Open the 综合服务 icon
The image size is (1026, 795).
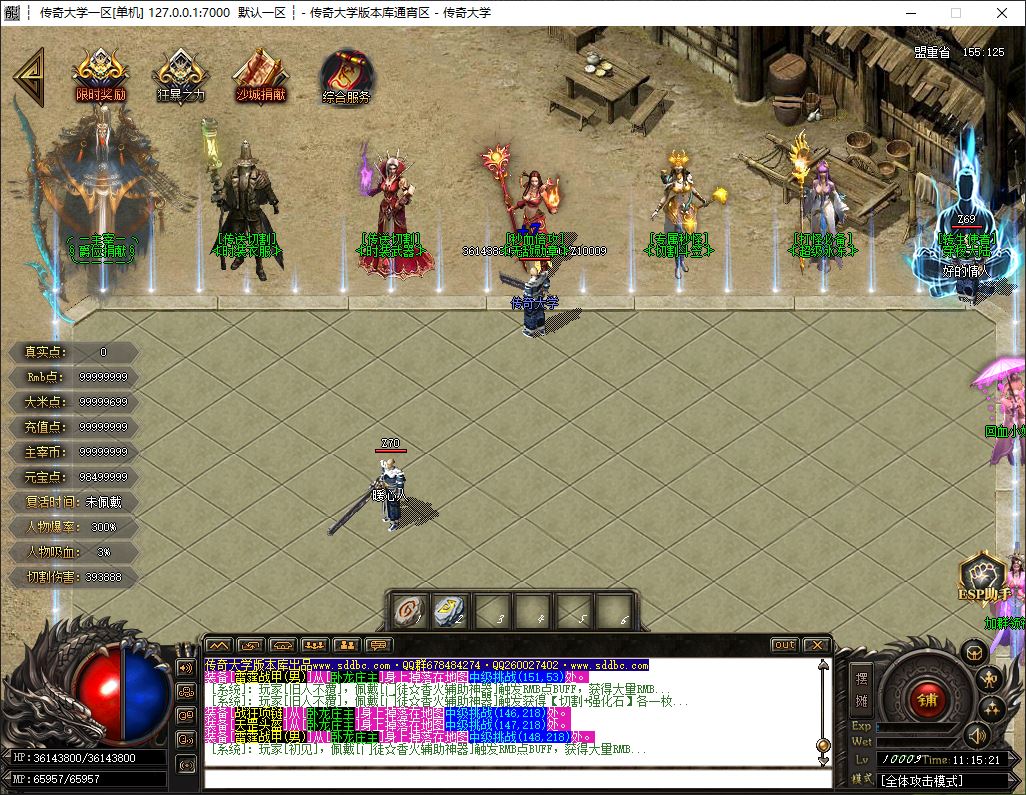[x=346, y=77]
